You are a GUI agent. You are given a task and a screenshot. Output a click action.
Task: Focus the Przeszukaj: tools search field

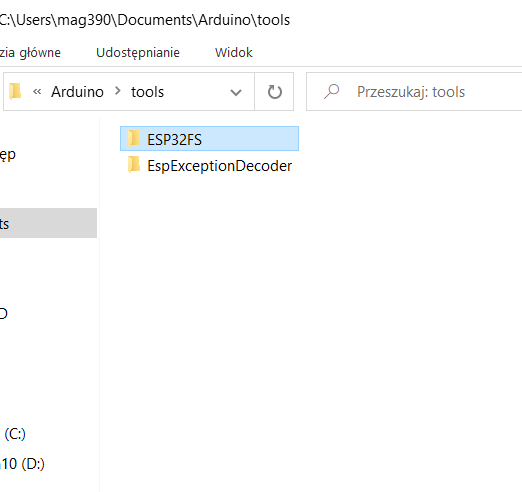(414, 92)
